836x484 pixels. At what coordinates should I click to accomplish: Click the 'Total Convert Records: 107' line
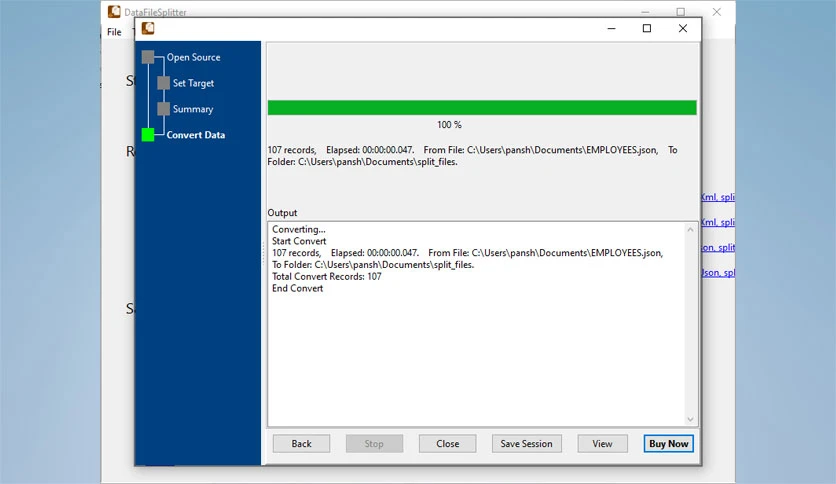[326, 277]
